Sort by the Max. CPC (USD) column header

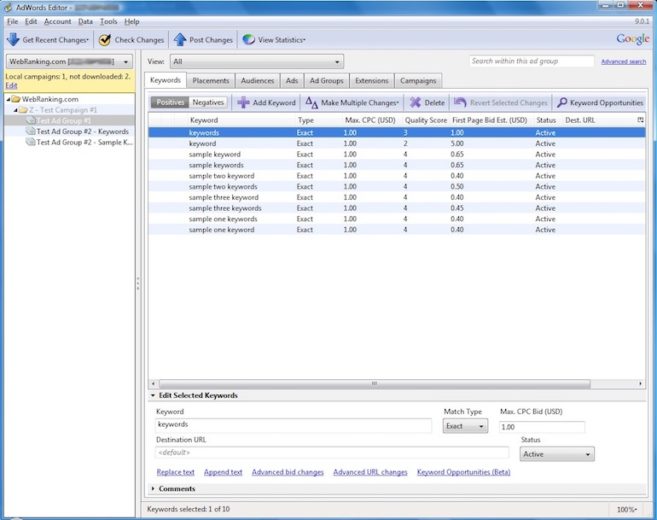coord(370,120)
